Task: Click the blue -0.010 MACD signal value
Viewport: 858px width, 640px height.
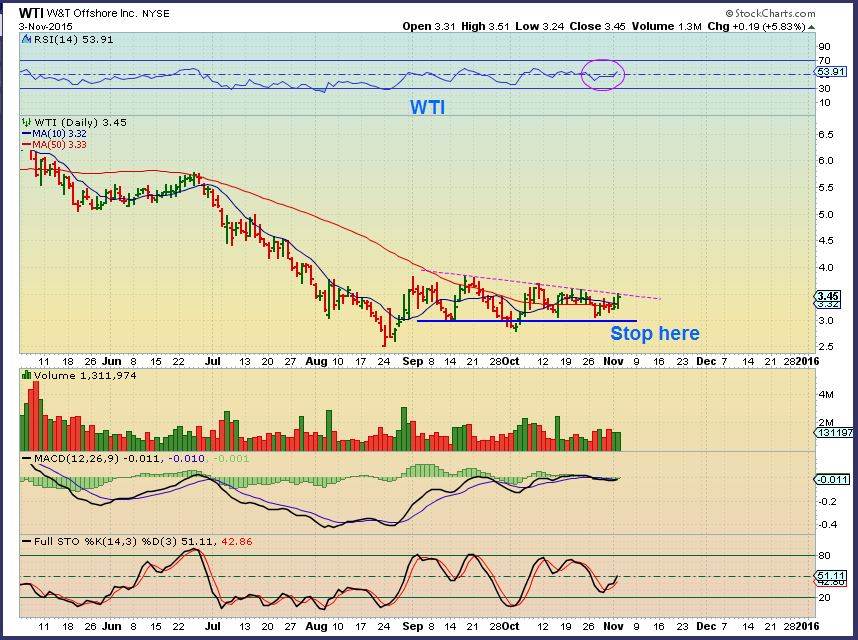Action: click(187, 458)
